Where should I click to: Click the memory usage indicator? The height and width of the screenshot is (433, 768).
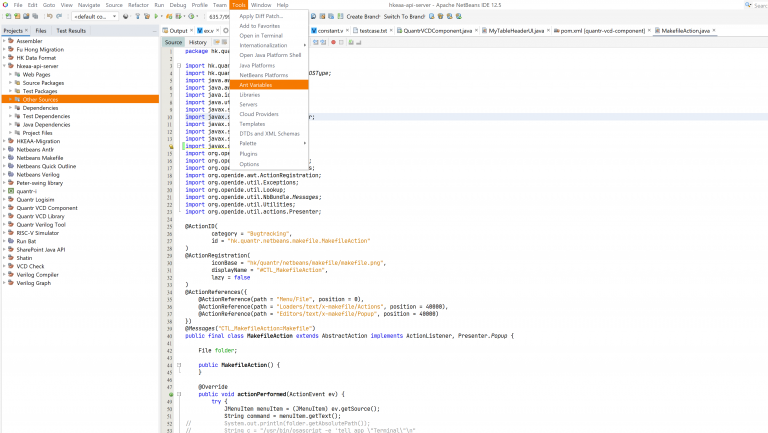coord(219,17)
